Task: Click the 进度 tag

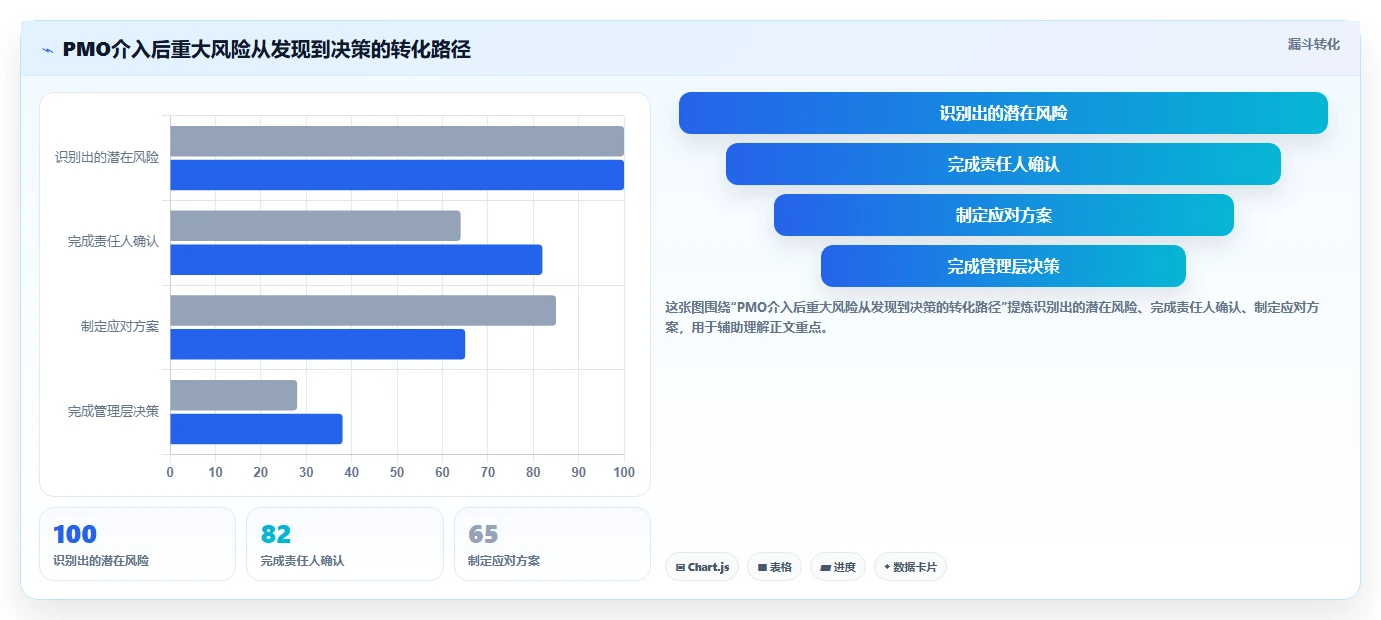Action: tap(838, 567)
